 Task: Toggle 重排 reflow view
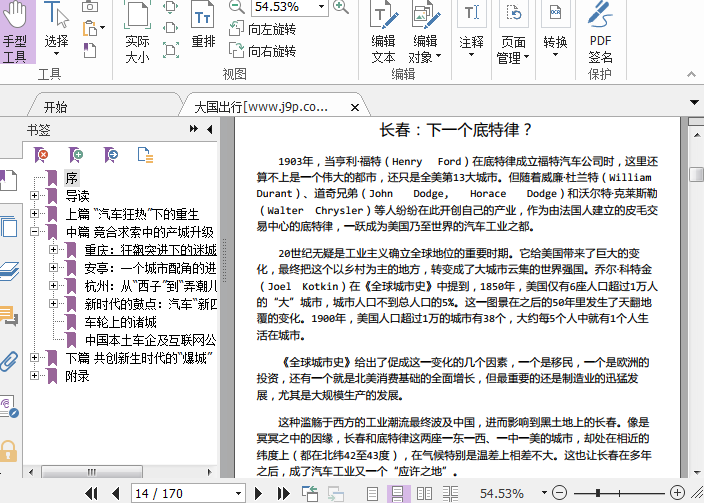203,25
